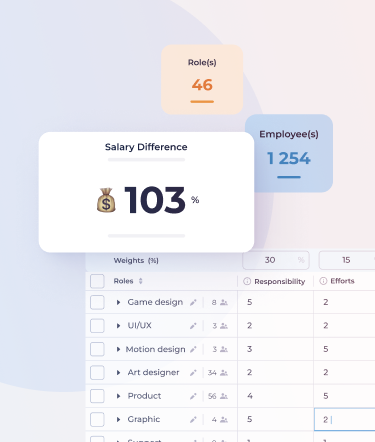Show info for Efforts column

(x=323, y=281)
